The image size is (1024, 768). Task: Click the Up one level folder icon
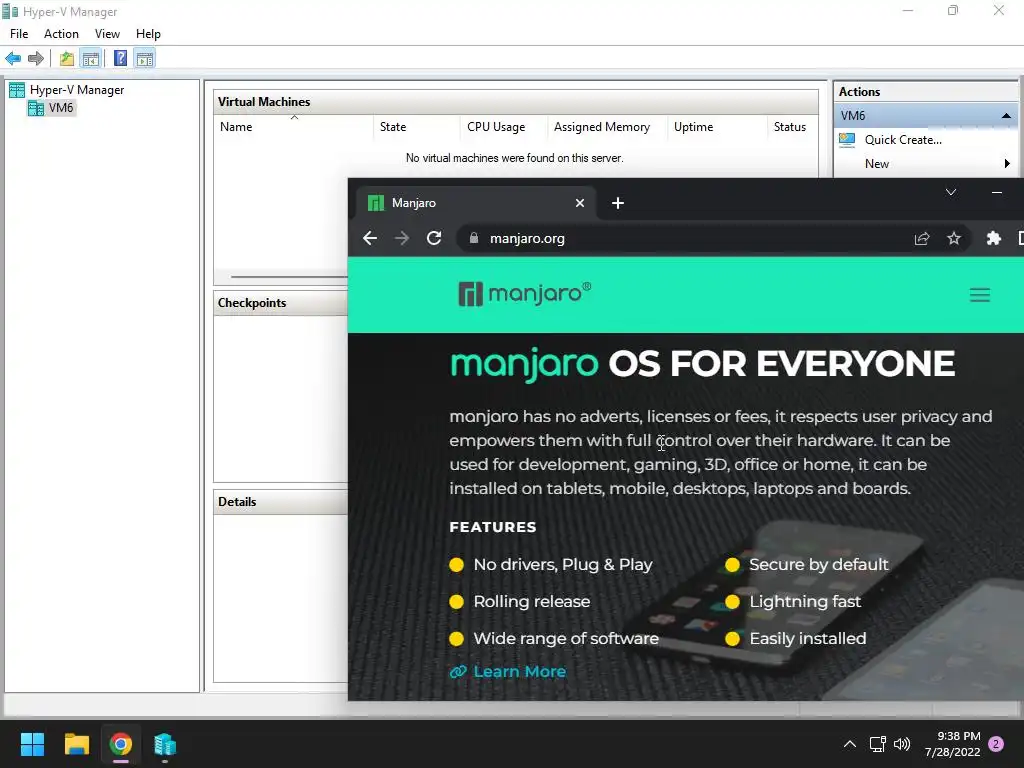(x=67, y=59)
